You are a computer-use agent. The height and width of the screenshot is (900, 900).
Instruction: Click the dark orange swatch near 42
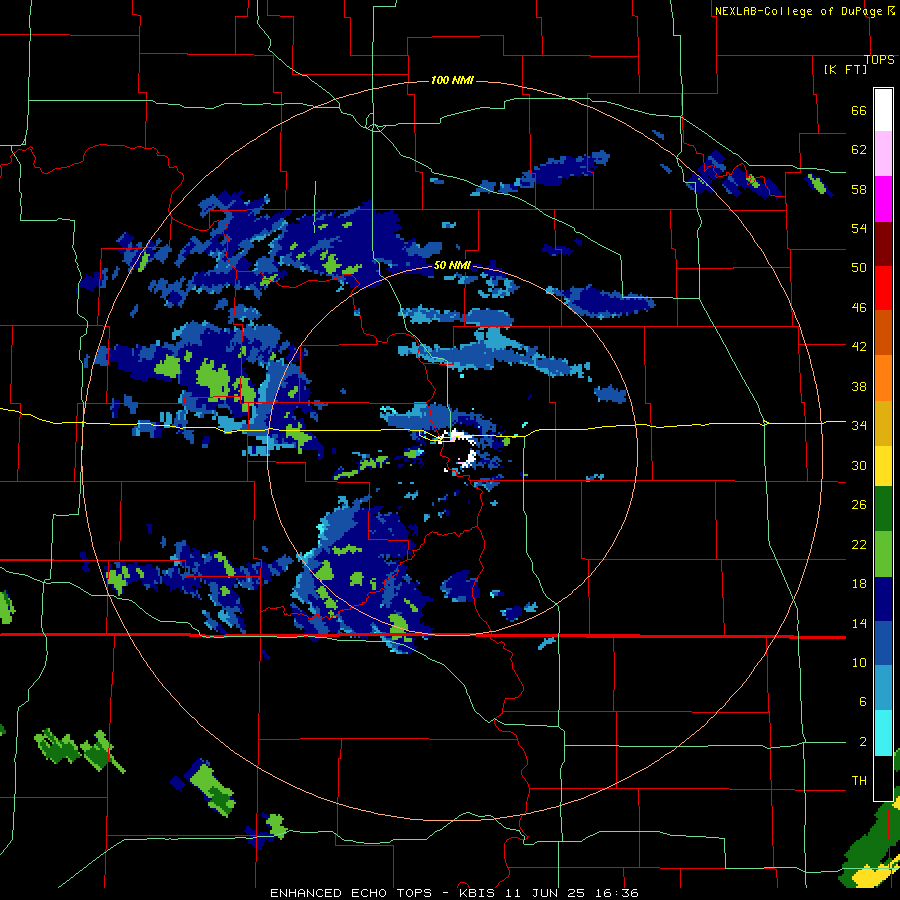click(883, 332)
